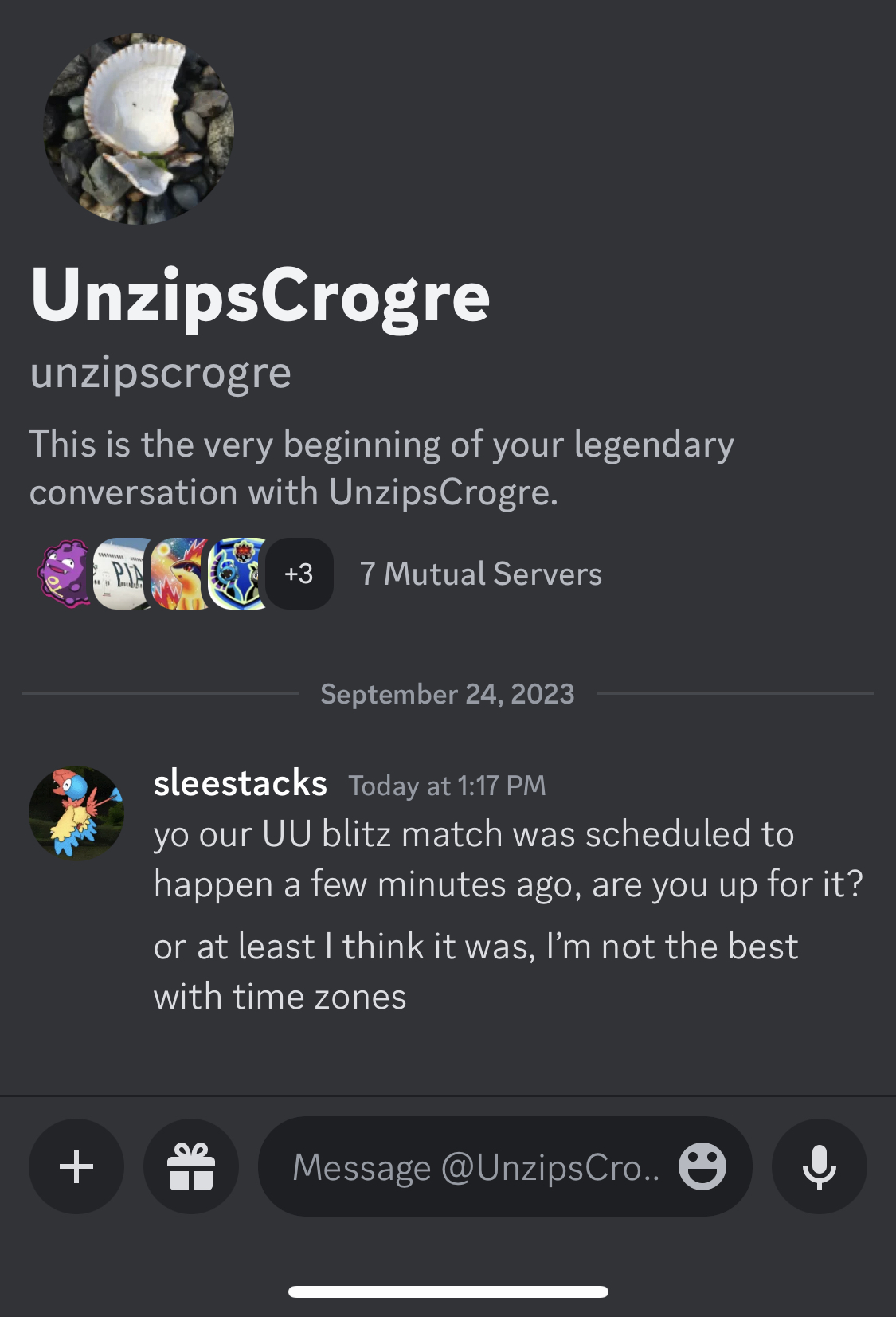View UnzipsCrogre's seashell profile picture

138,128
